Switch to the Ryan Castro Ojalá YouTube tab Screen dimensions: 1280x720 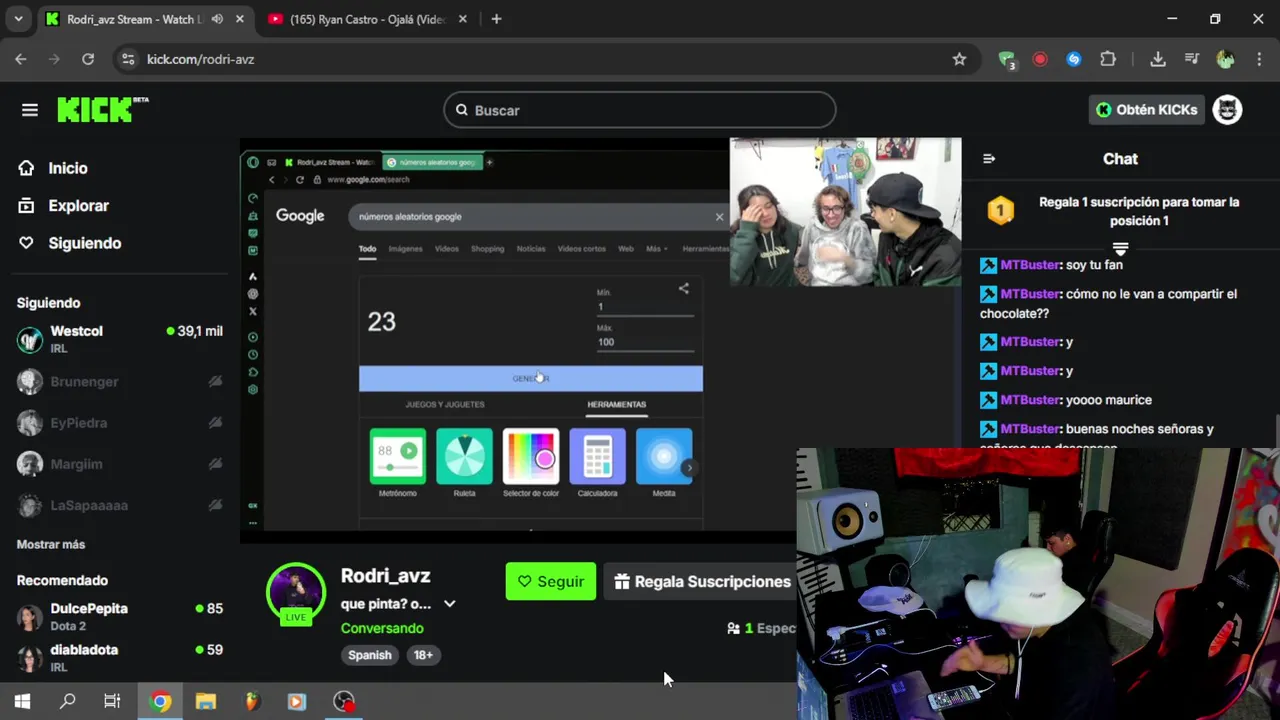(364, 19)
